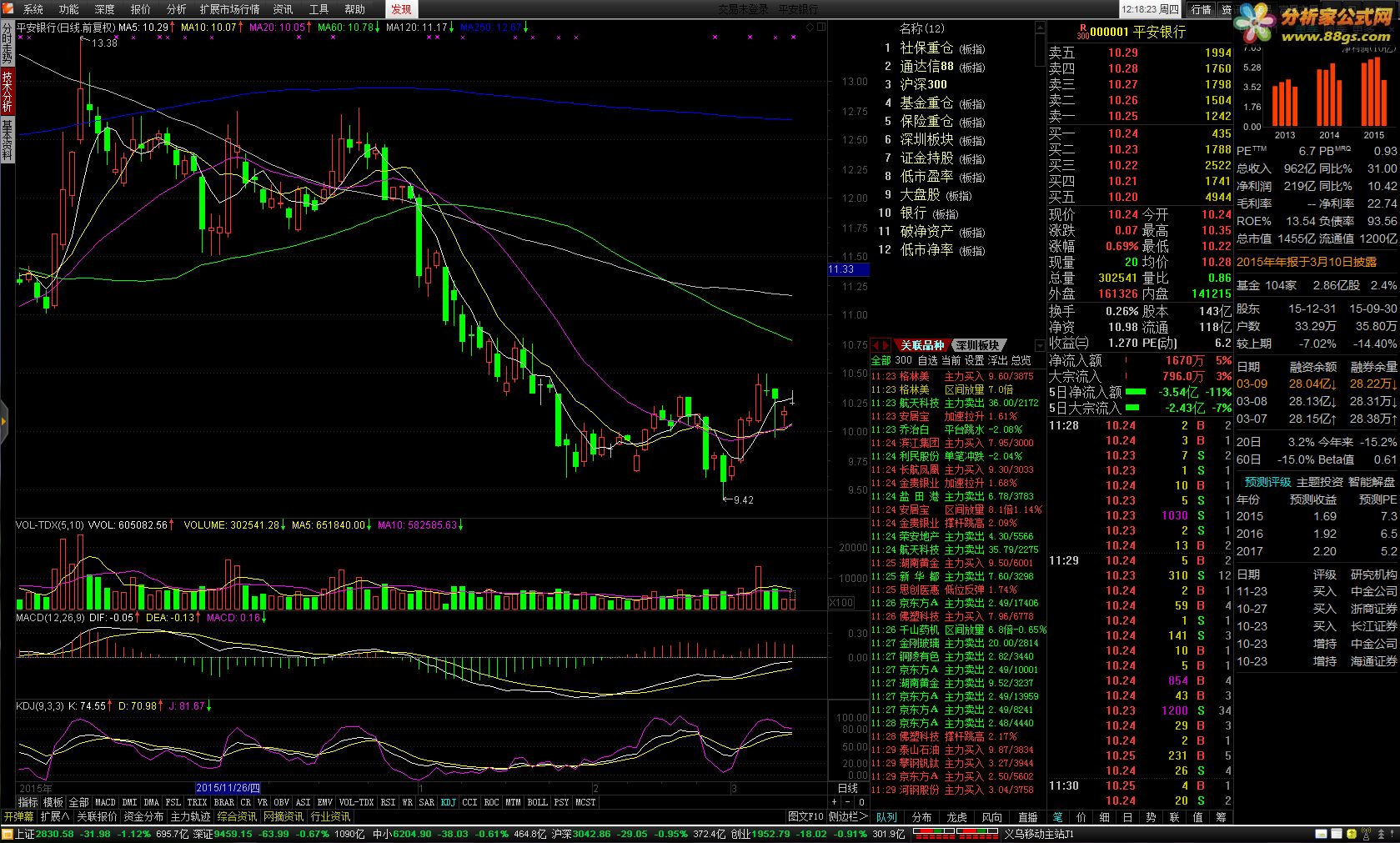Image resolution: width=1400 pixels, height=843 pixels.
Task: Click the R300 marker before 000001
Action: point(1082,32)
